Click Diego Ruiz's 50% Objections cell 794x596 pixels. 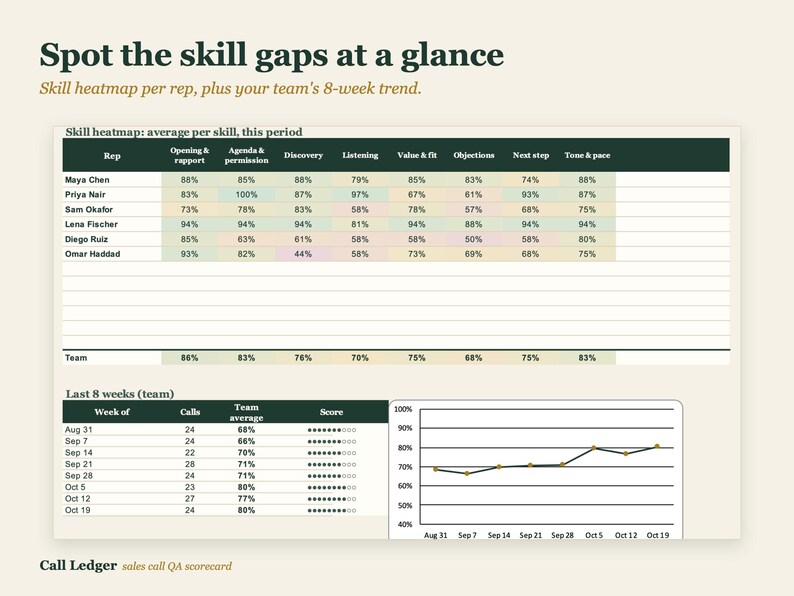point(473,239)
